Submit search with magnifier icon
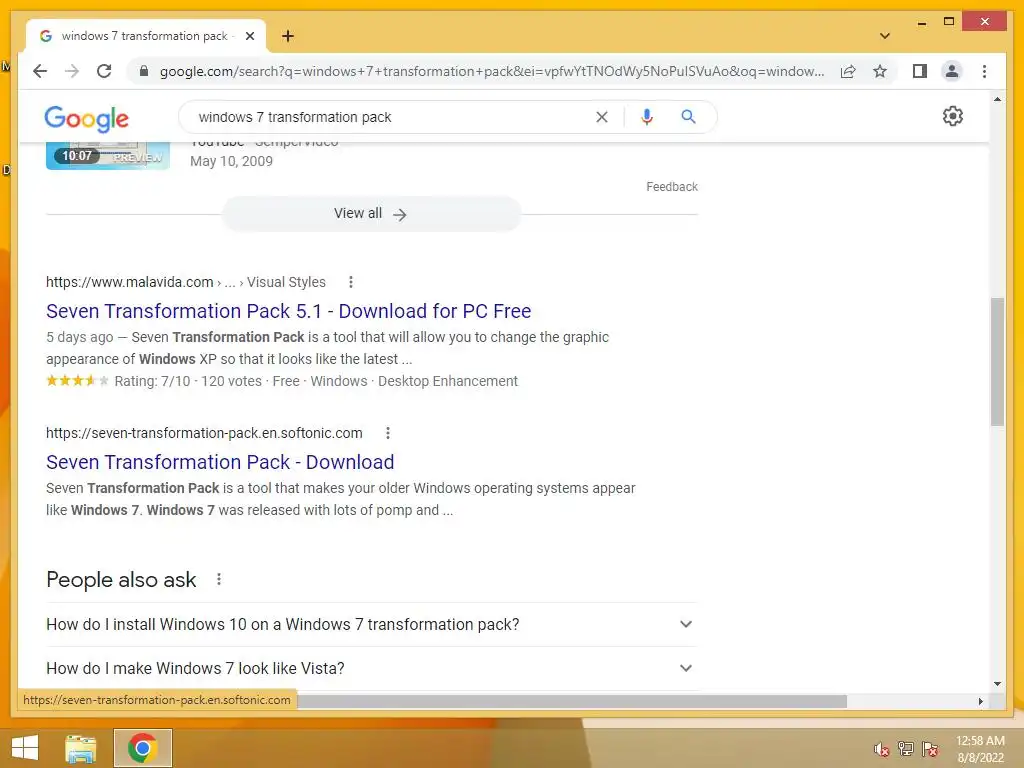Viewport: 1024px width, 768px height. click(x=688, y=117)
